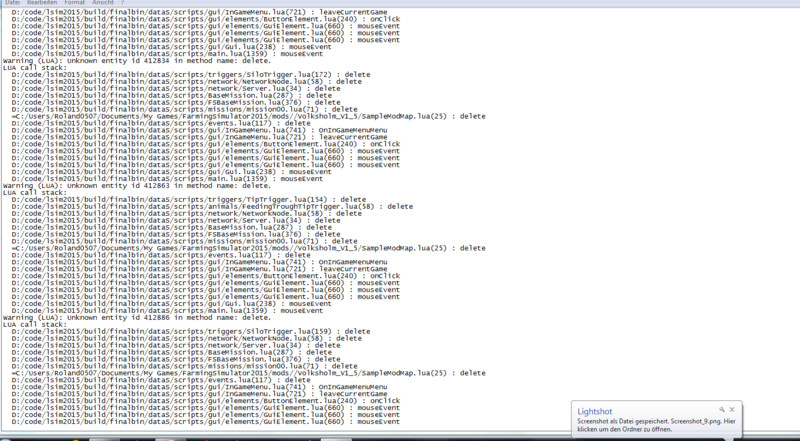Click notification message to open screenshot folder
The width and height of the screenshot is (800, 441).
656,425
